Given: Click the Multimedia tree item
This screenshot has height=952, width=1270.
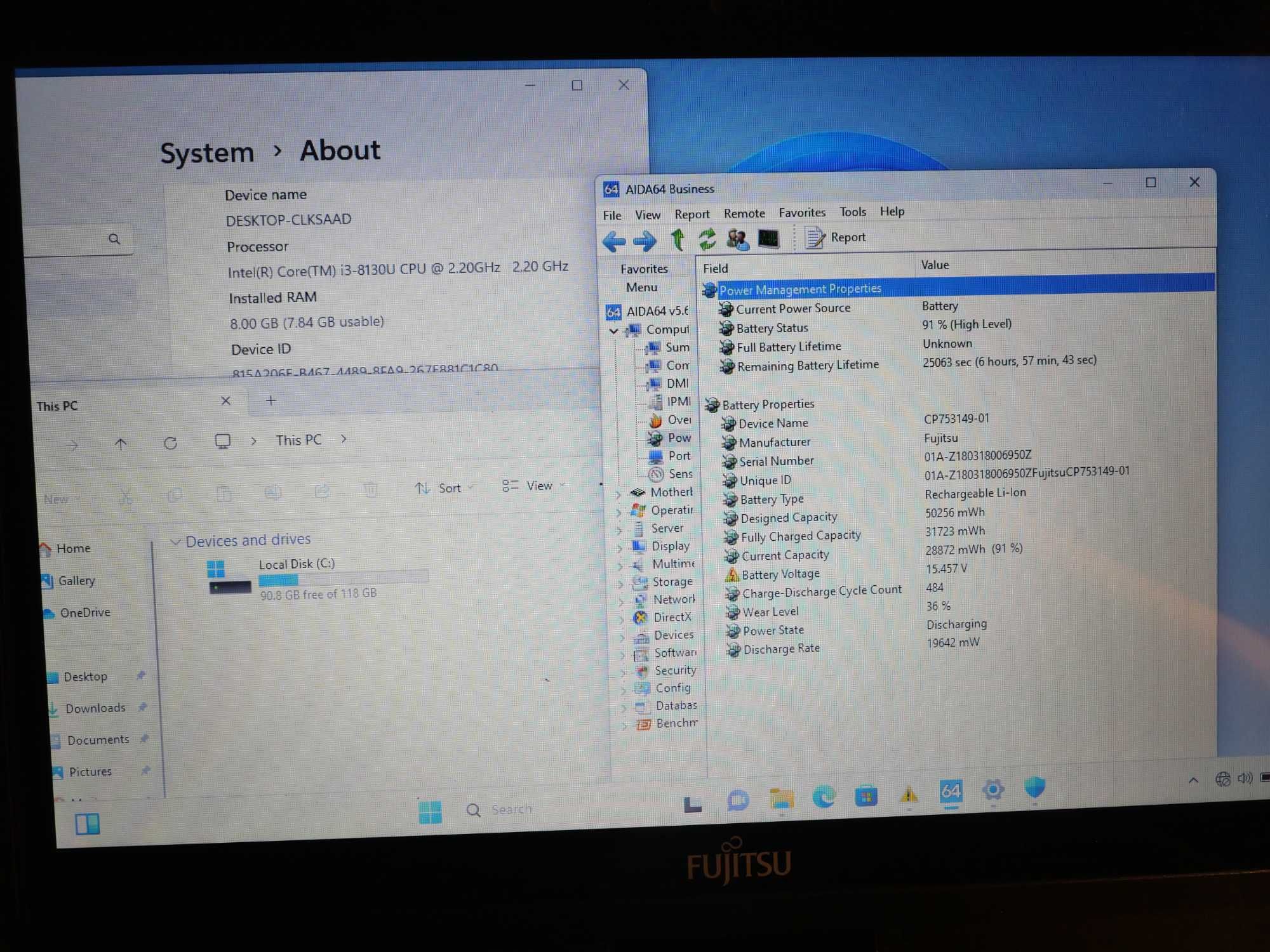Looking at the screenshot, I should tap(664, 564).
